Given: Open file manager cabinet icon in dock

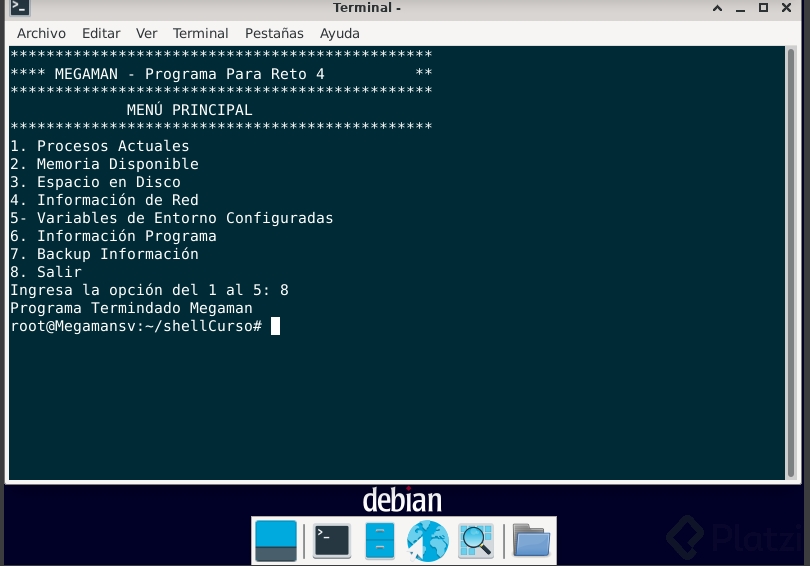Looking at the screenshot, I should 380,541.
